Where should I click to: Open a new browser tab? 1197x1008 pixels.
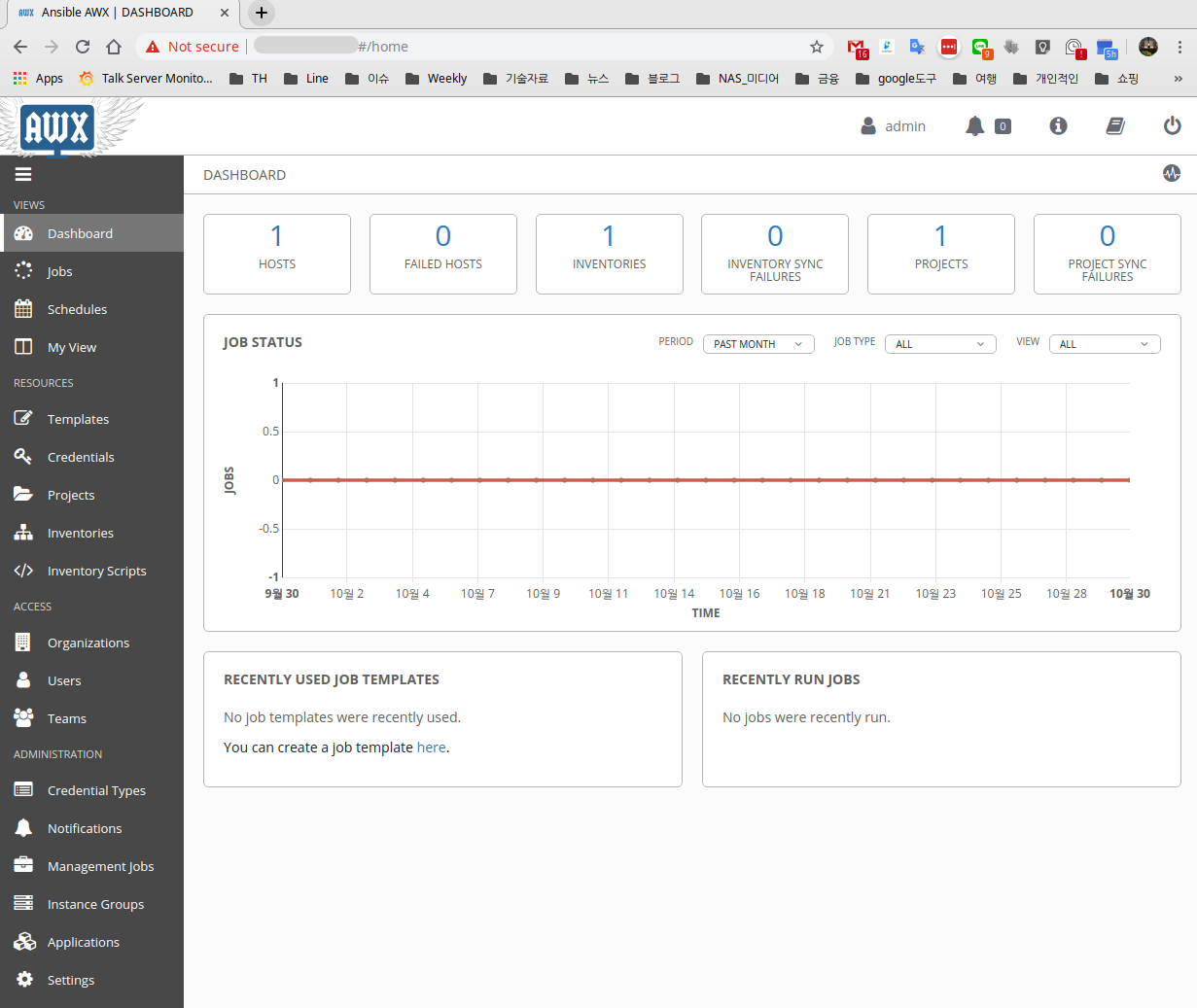[x=261, y=13]
